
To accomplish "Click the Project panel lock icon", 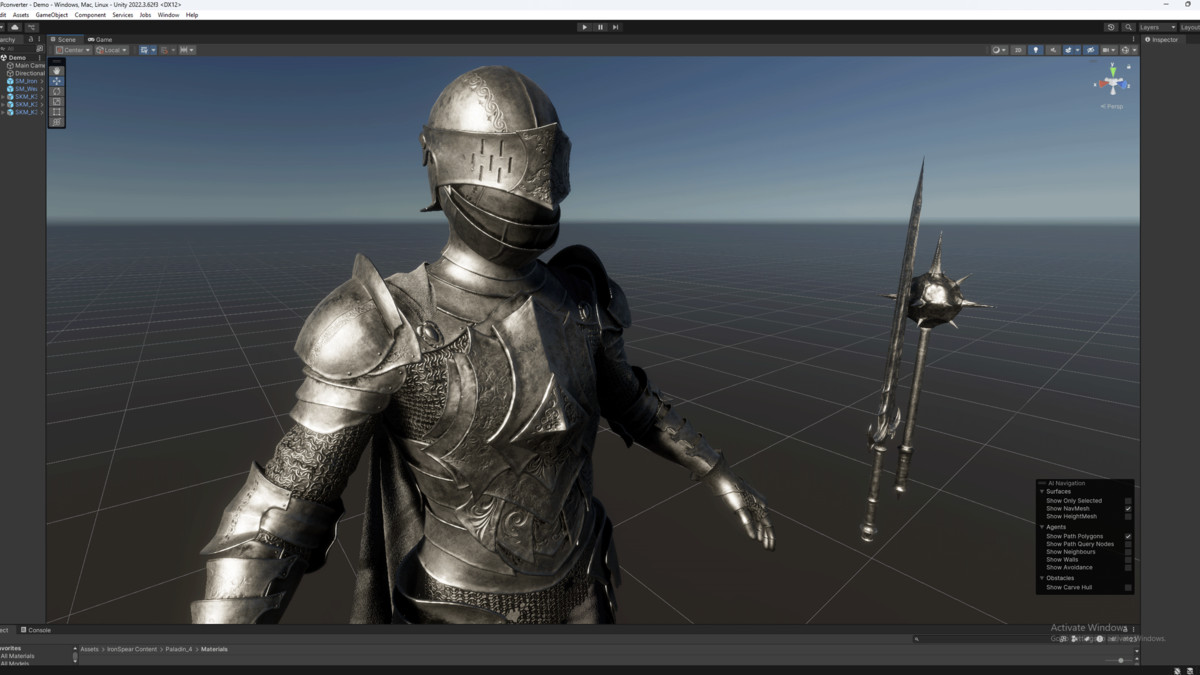I will [x=1125, y=629].
